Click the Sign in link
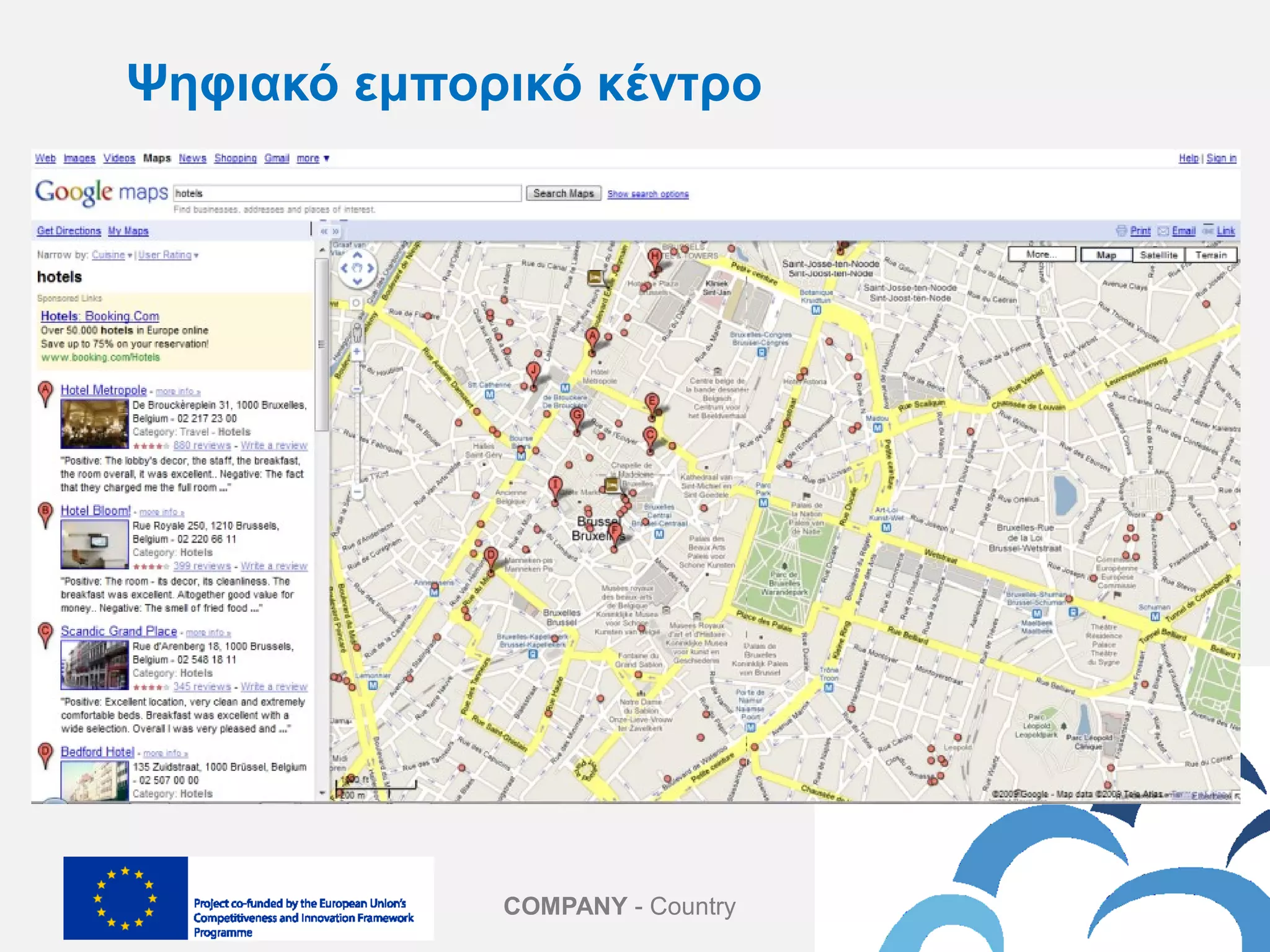The image size is (1270, 952). (1221, 158)
